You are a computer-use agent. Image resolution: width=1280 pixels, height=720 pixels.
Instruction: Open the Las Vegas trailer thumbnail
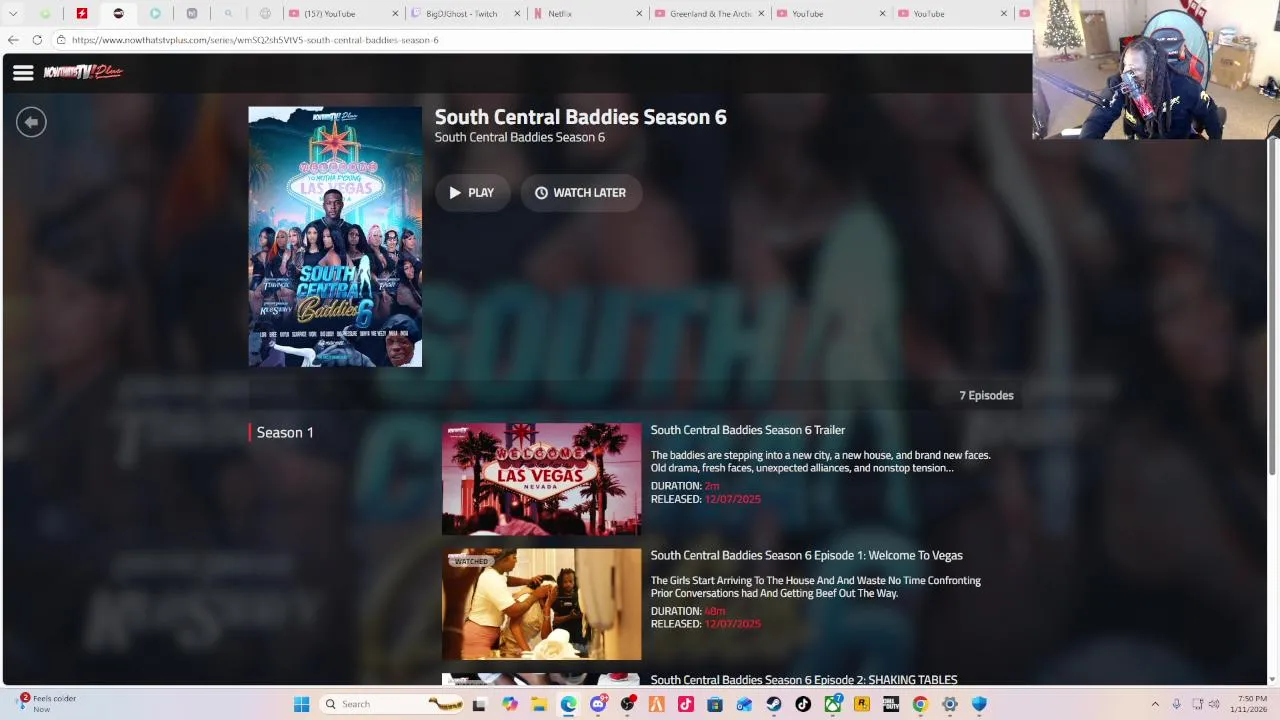coord(542,479)
